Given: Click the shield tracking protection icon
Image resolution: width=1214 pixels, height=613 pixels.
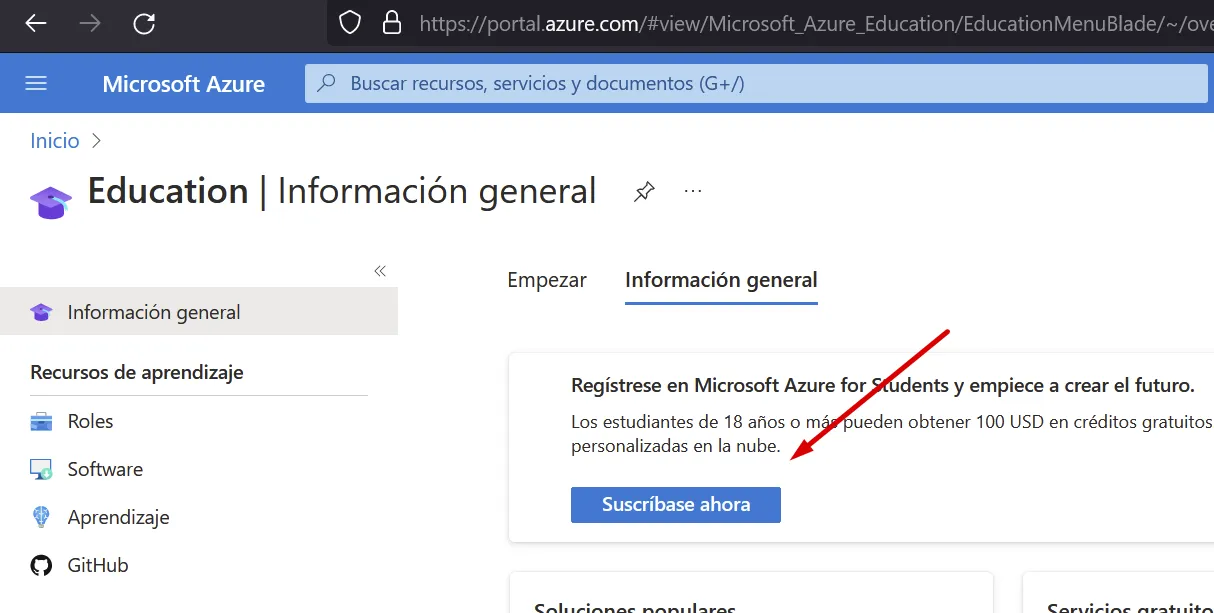Looking at the screenshot, I should coord(349,22).
